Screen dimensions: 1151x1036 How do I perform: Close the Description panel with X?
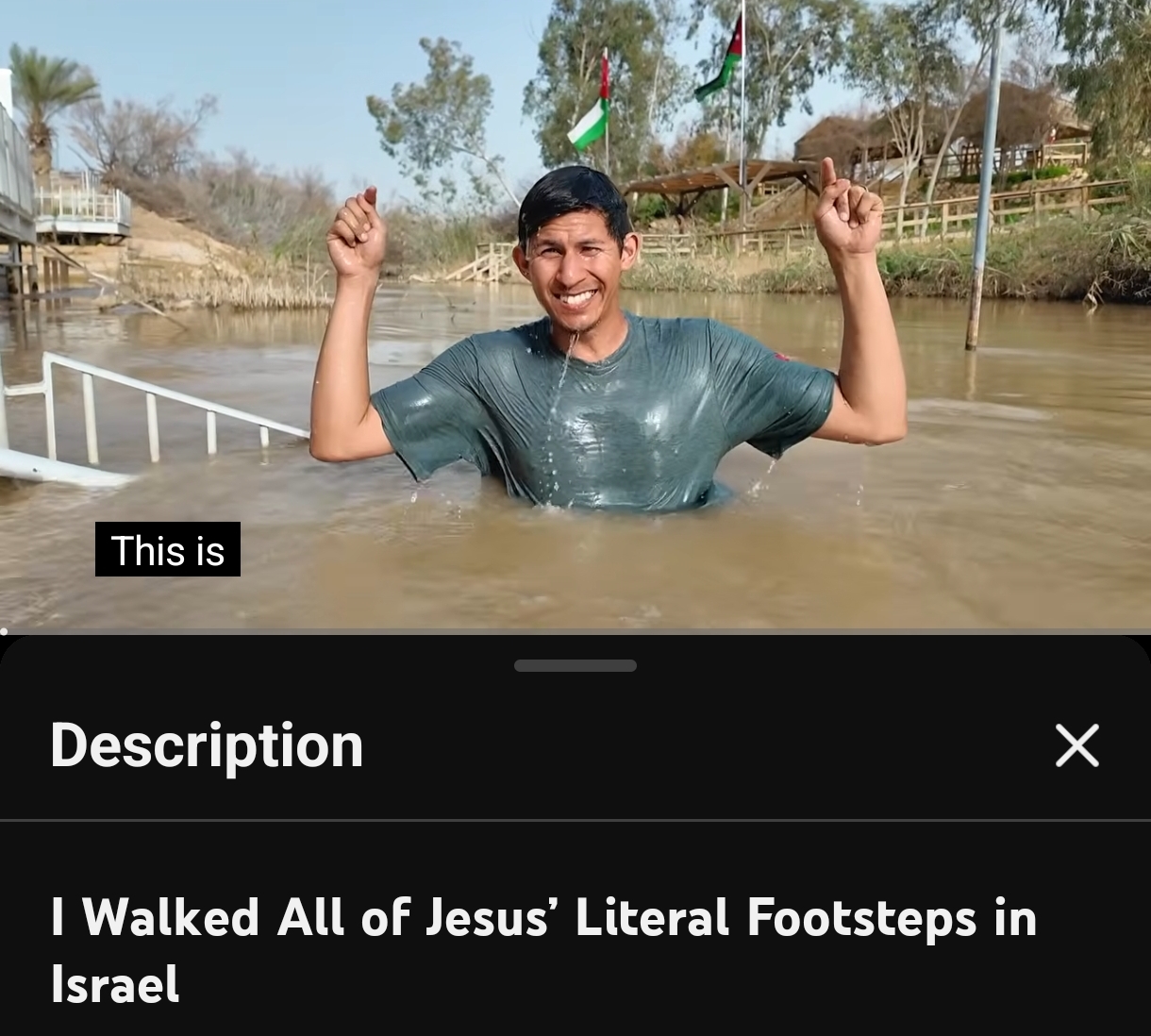click(1076, 745)
